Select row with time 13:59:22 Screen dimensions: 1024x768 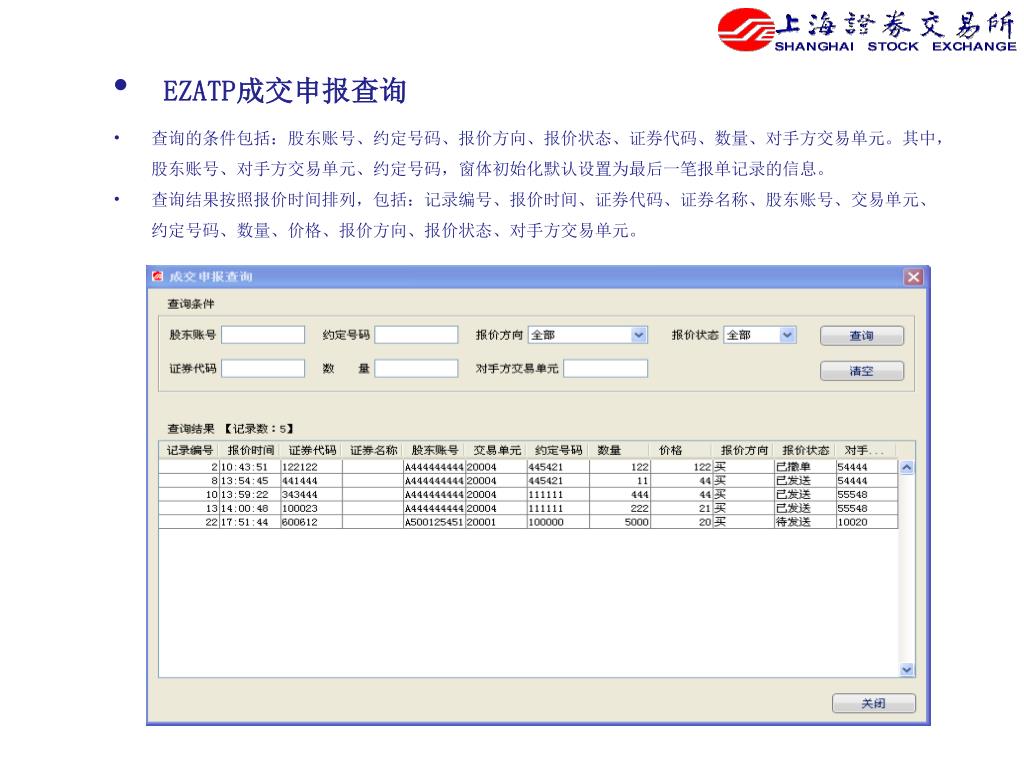click(x=528, y=494)
